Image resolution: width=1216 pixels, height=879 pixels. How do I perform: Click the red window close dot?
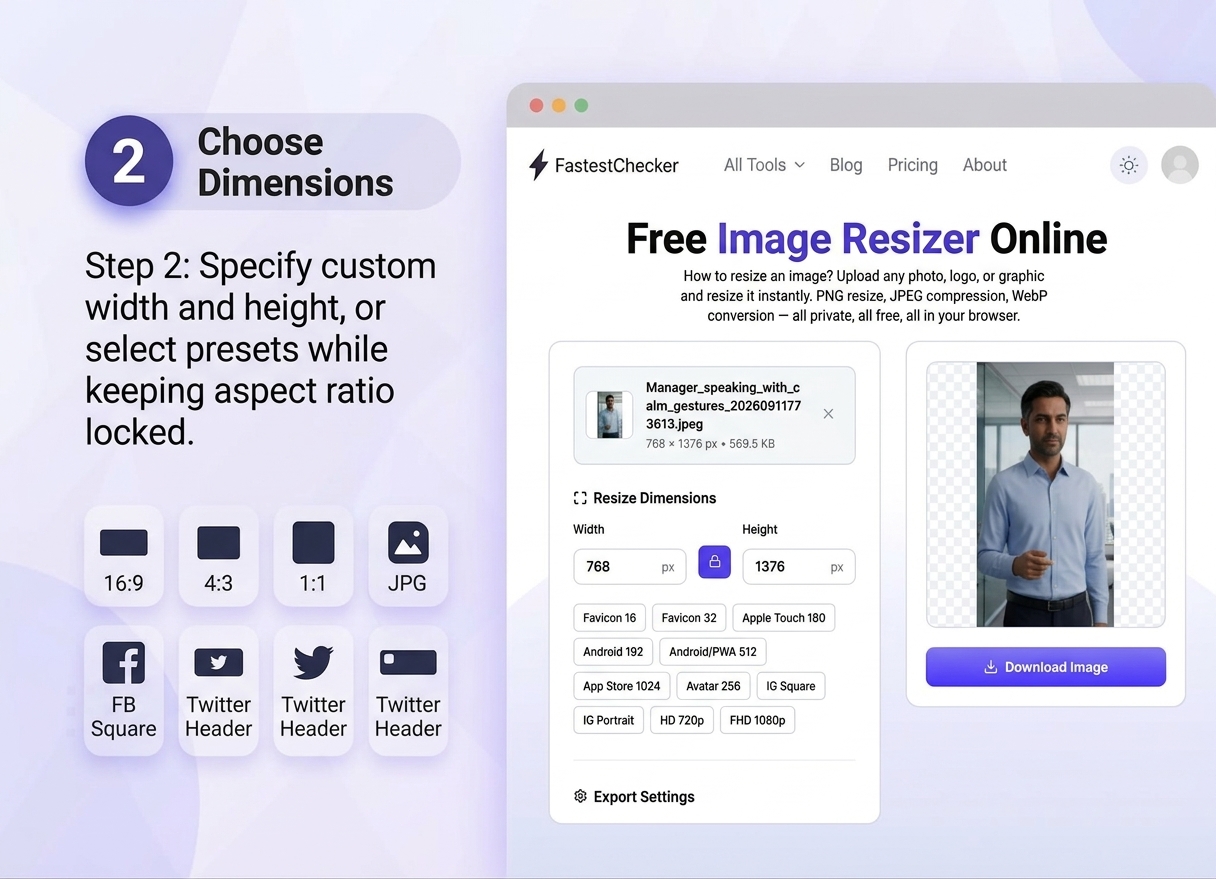(536, 105)
